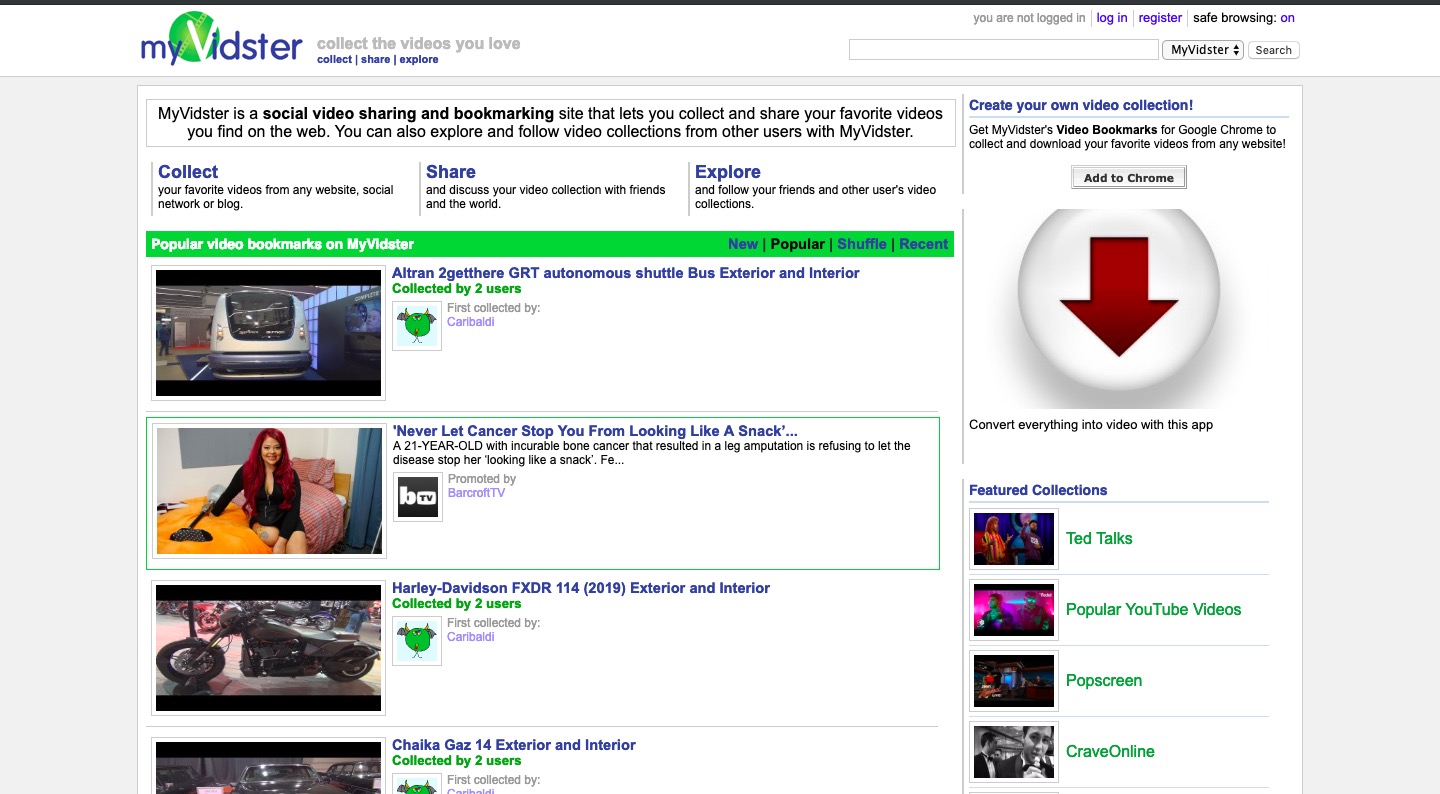Viewport: 1440px width, 794px height.
Task: Click 'Collected by 2 users' under Harley-Davidson
Action: click(x=457, y=604)
